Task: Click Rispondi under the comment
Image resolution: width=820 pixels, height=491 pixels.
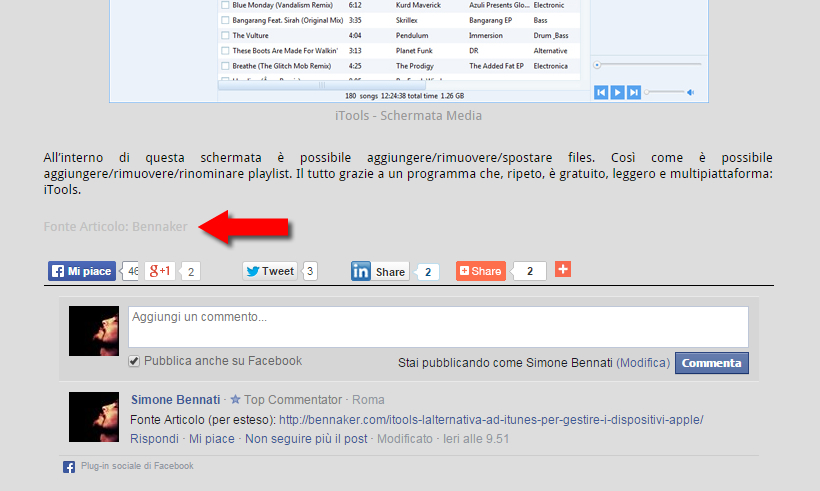Action: (154, 439)
